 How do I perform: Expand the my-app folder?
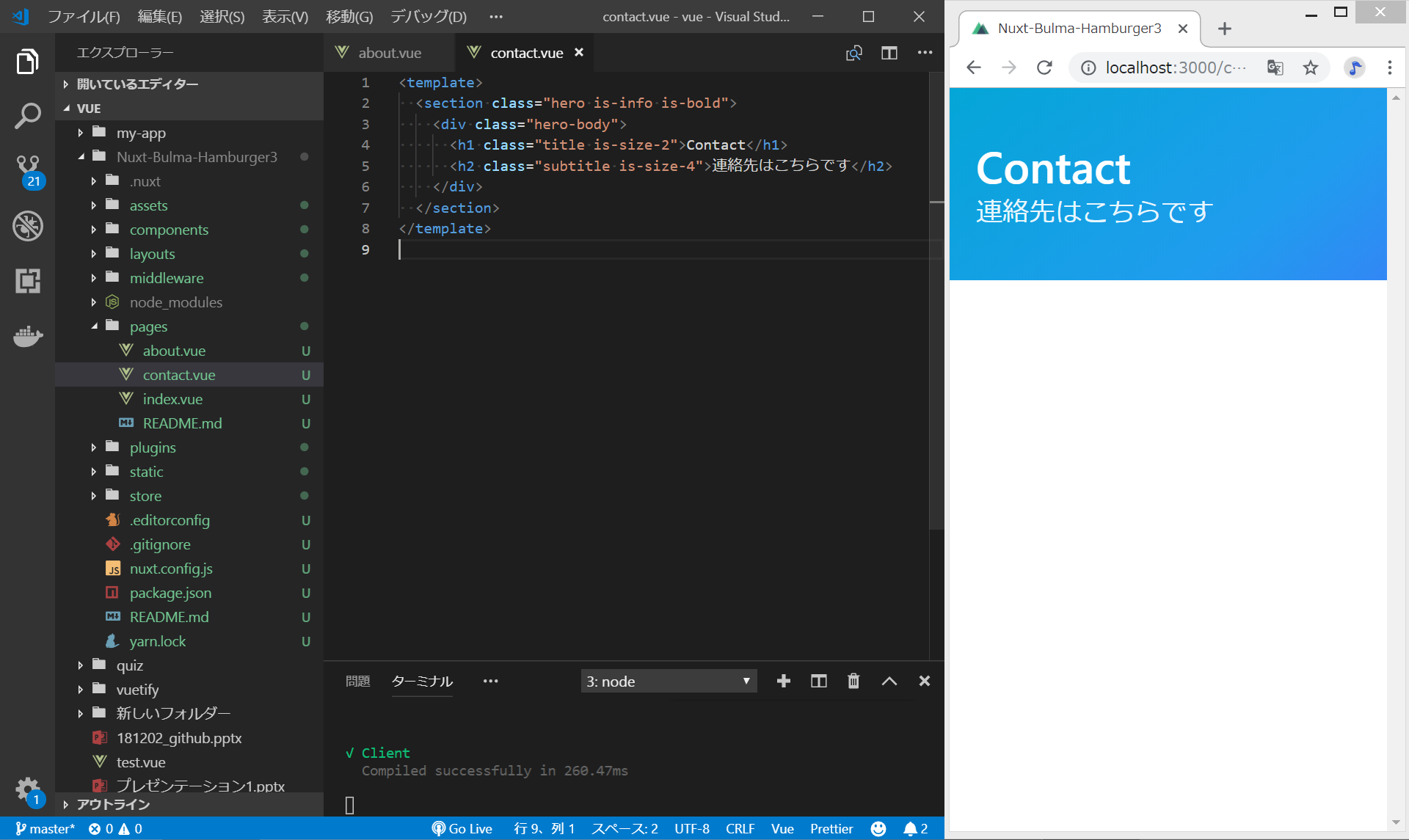click(x=189, y=133)
